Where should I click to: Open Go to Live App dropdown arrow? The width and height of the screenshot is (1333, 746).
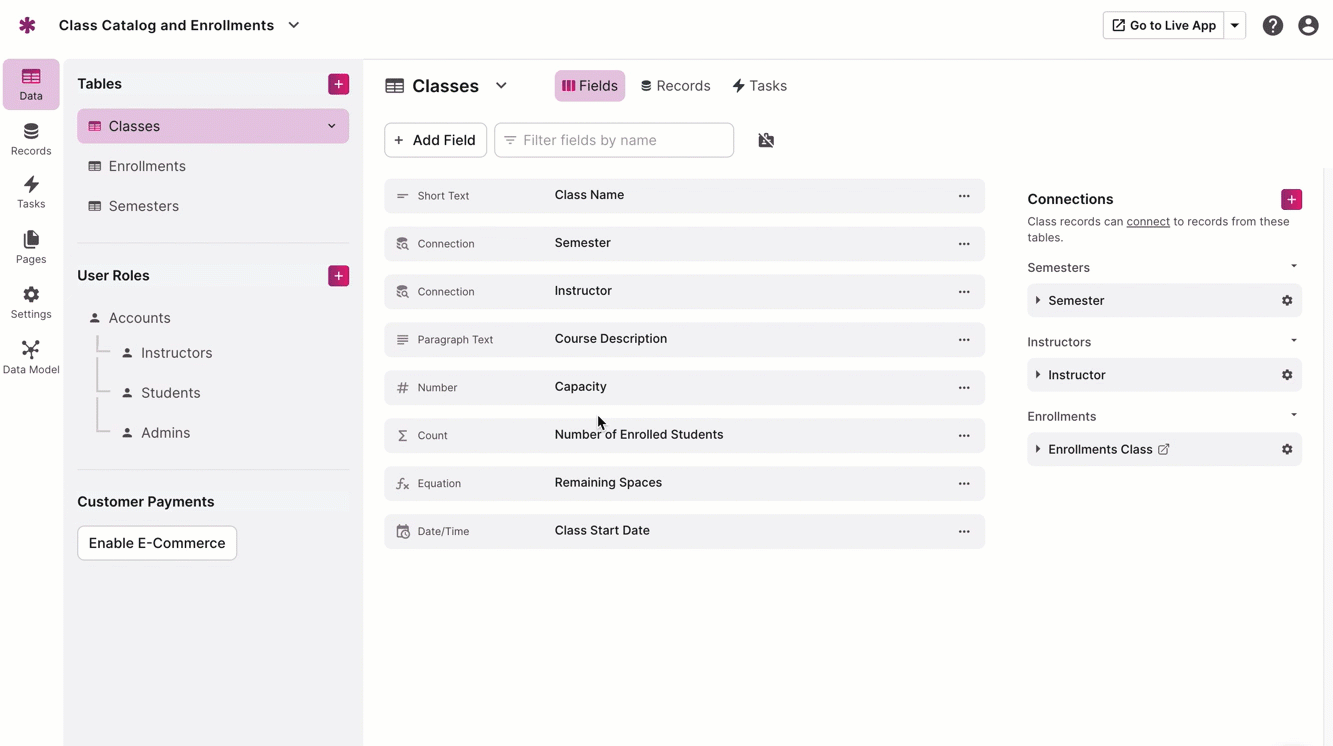1235,26
